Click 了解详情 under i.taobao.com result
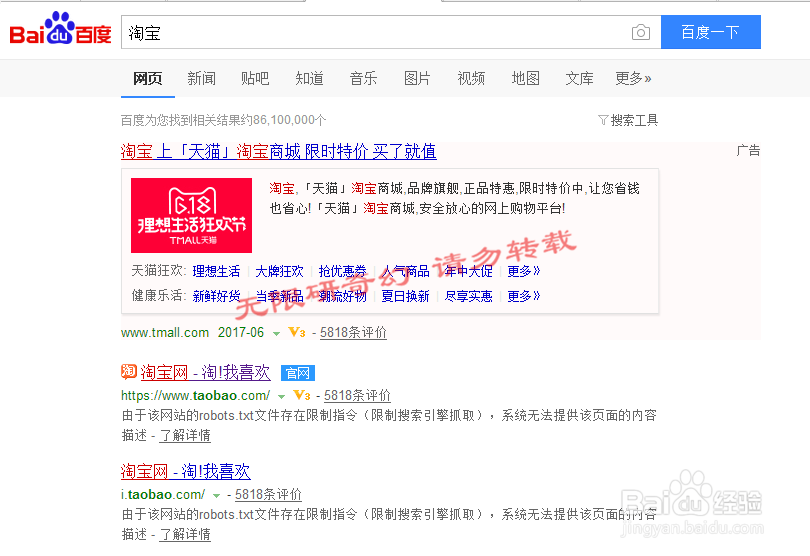This screenshot has width=810, height=556. [185, 534]
